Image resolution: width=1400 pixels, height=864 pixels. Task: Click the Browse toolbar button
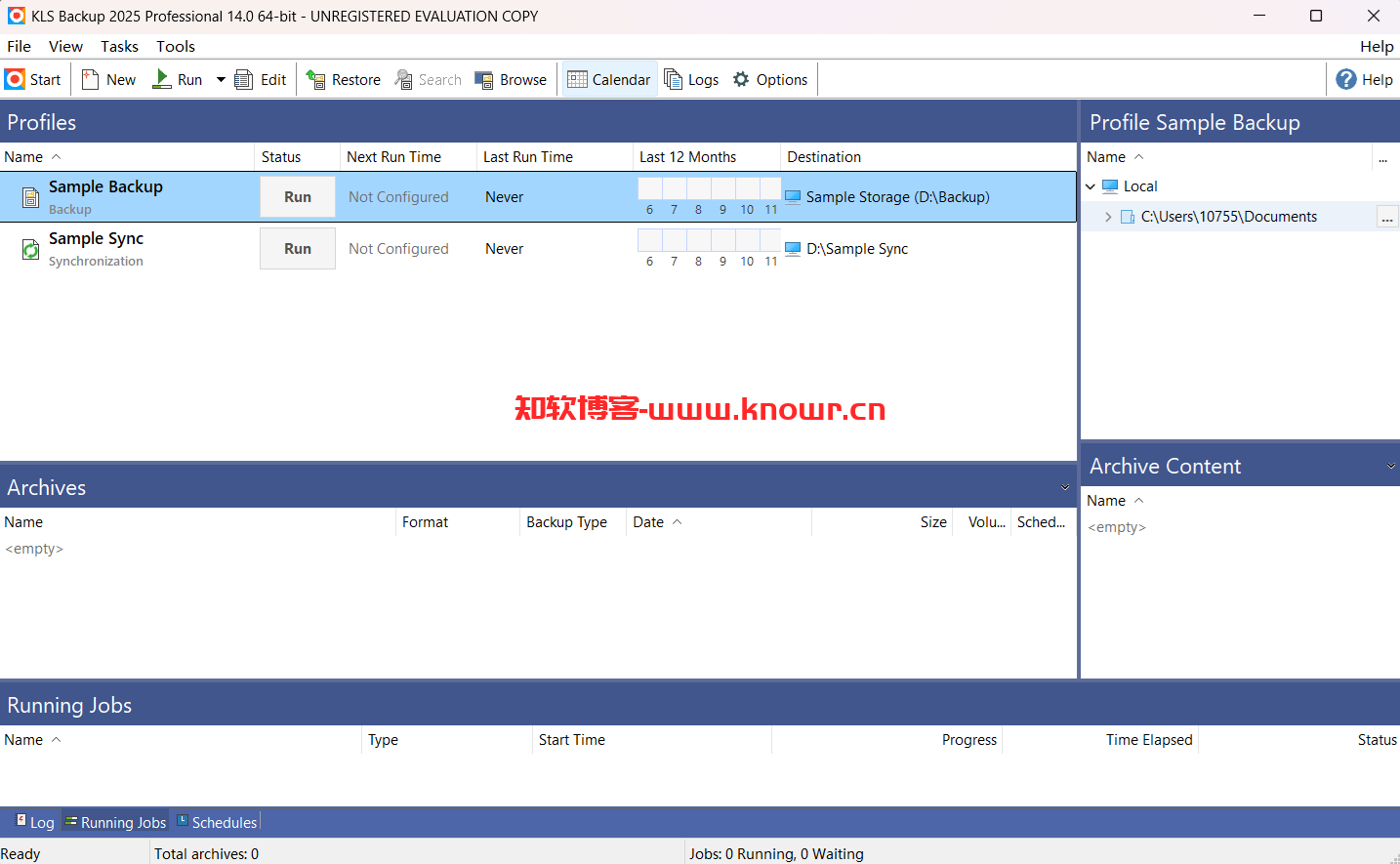(x=511, y=80)
